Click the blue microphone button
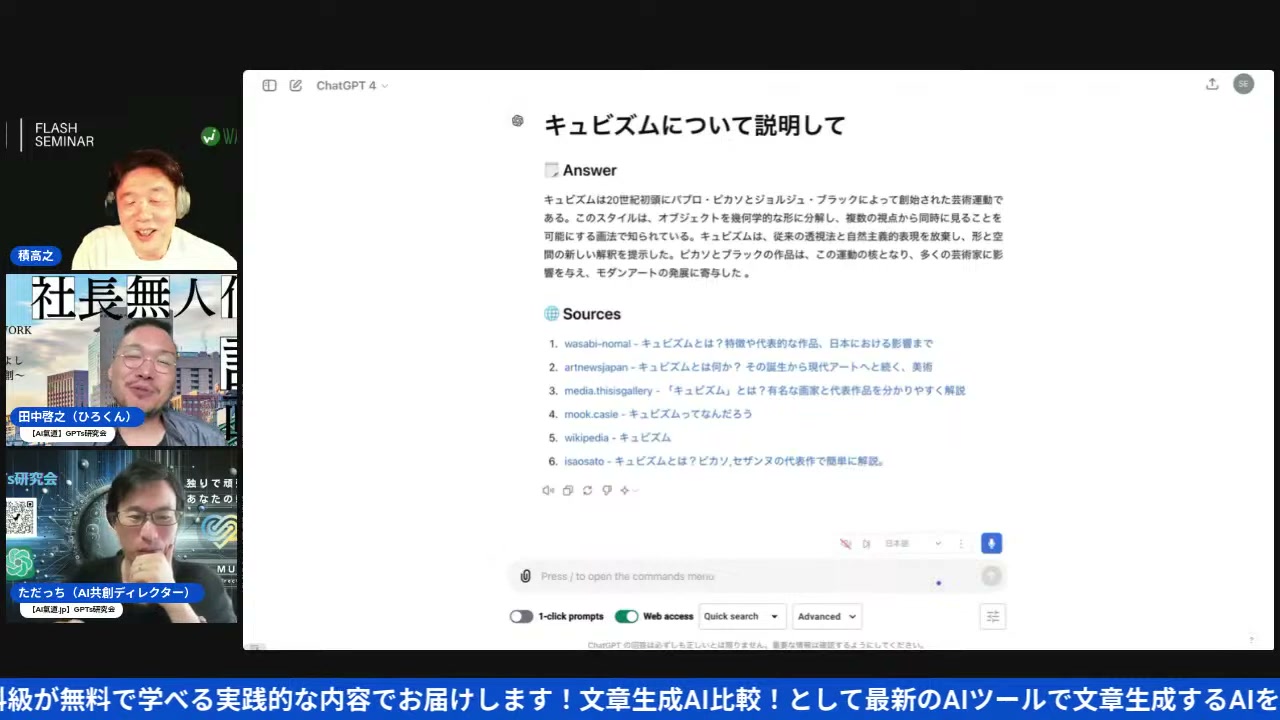 tap(991, 543)
